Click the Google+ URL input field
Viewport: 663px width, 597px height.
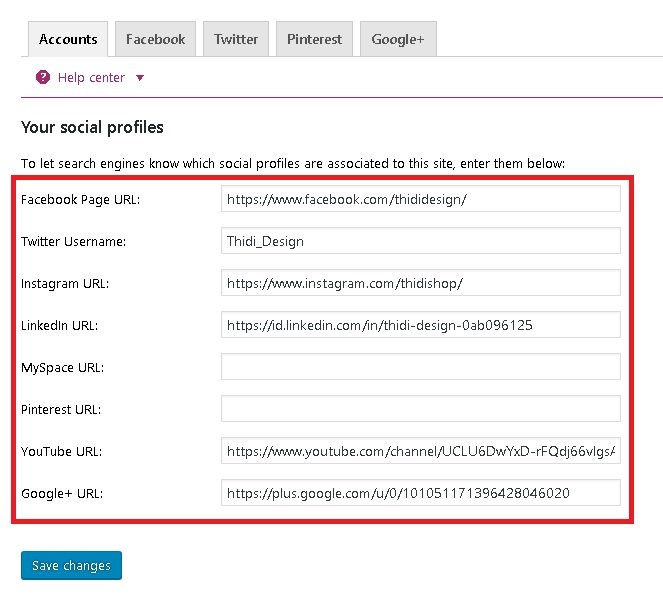[420, 493]
